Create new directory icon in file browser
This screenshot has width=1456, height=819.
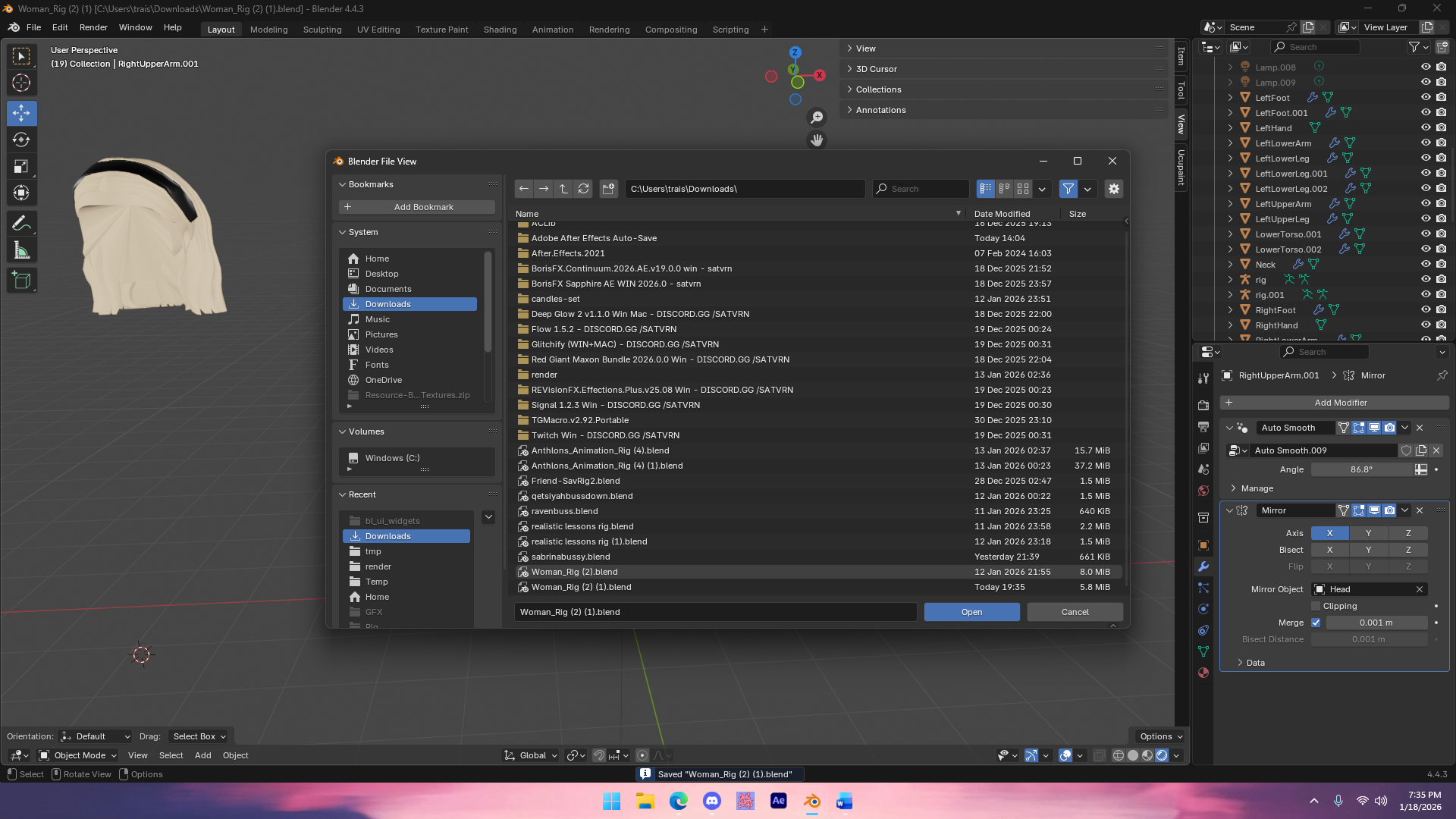click(608, 189)
